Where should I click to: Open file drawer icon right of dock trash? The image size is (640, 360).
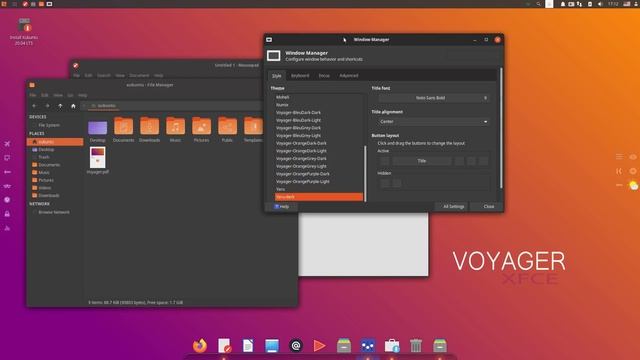(x=440, y=346)
